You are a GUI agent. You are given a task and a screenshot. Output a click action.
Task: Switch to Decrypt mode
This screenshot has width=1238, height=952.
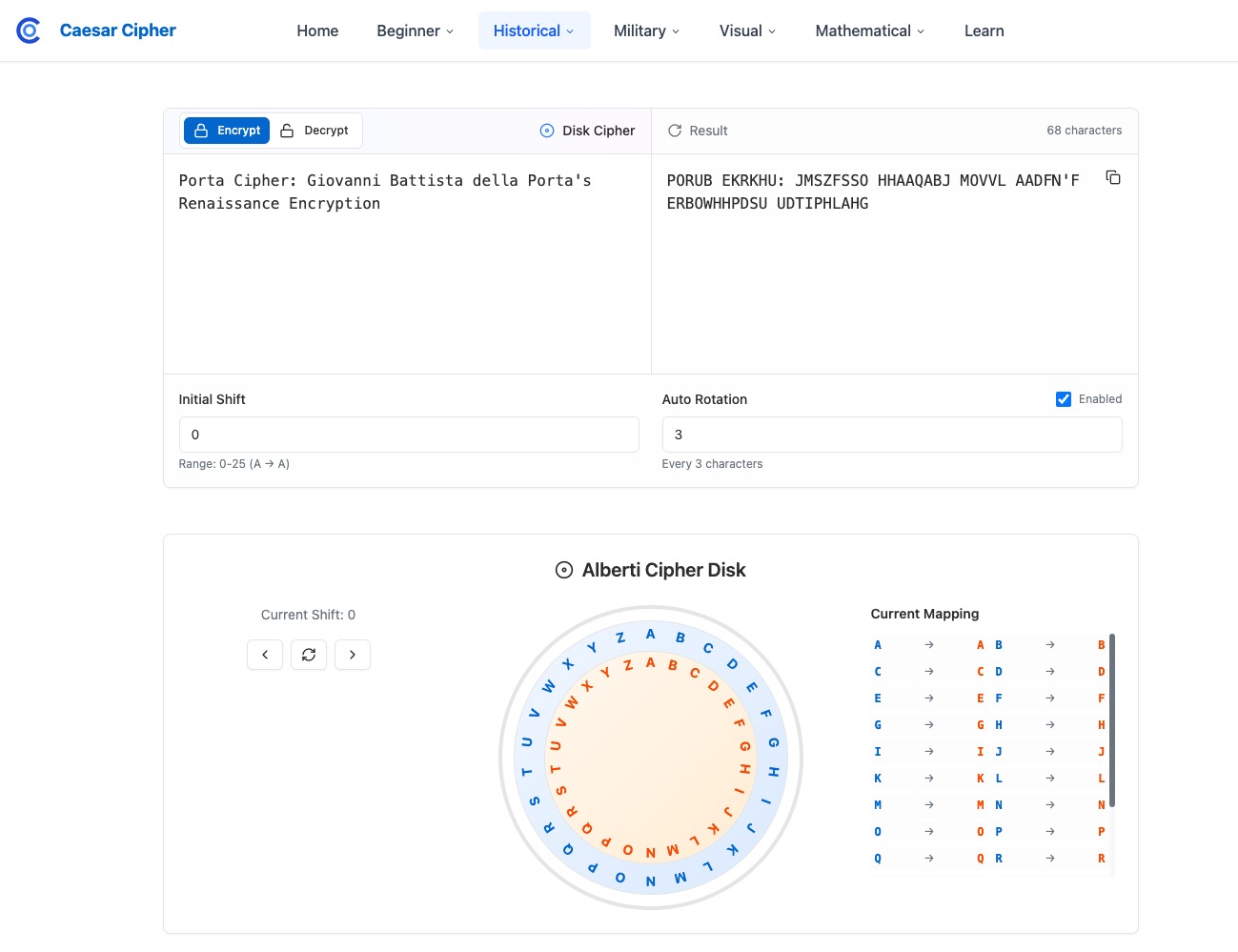click(x=315, y=131)
